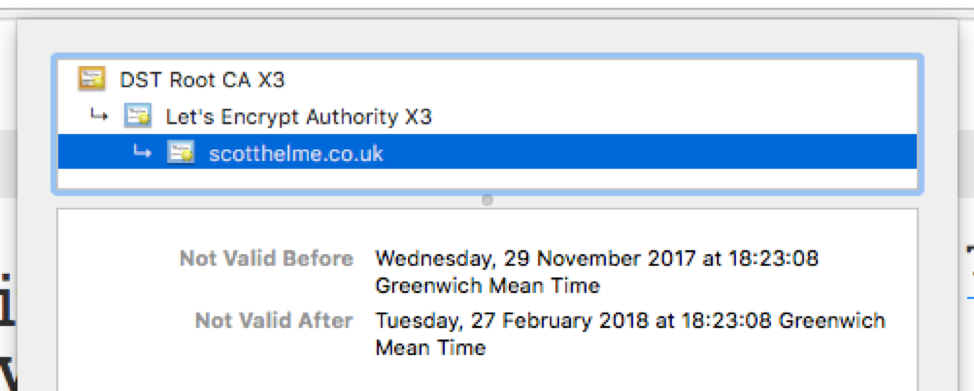Select the DST Root CA X3 label
This screenshot has height=391, width=974.
coord(202,80)
